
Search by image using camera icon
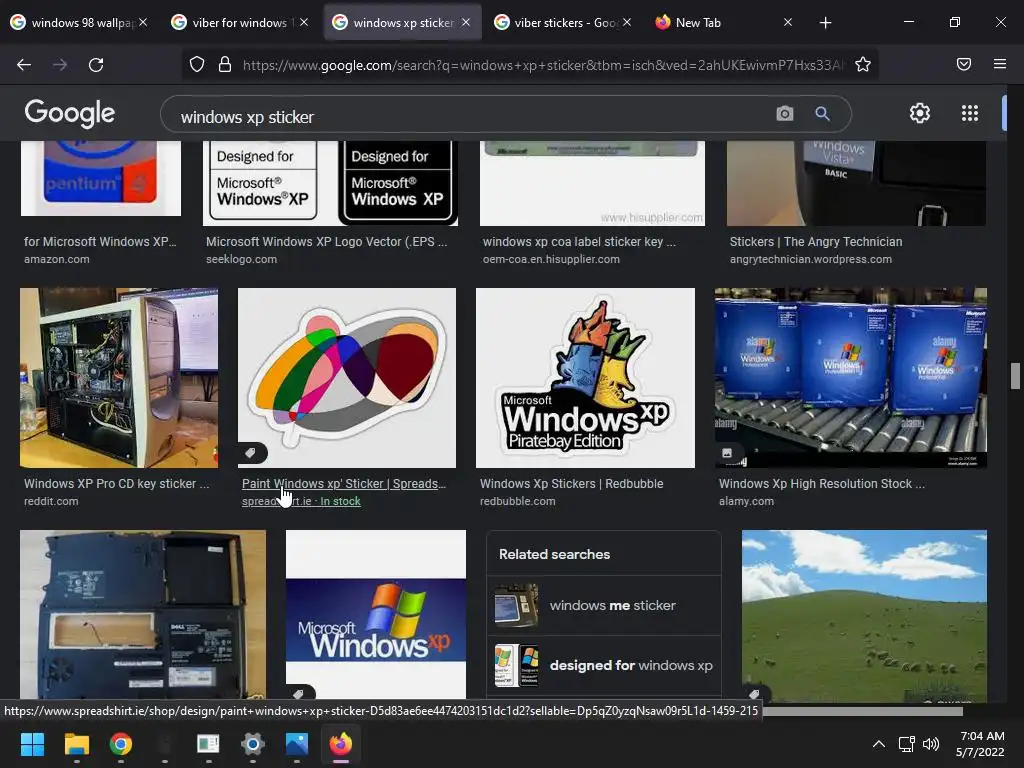[x=784, y=114]
